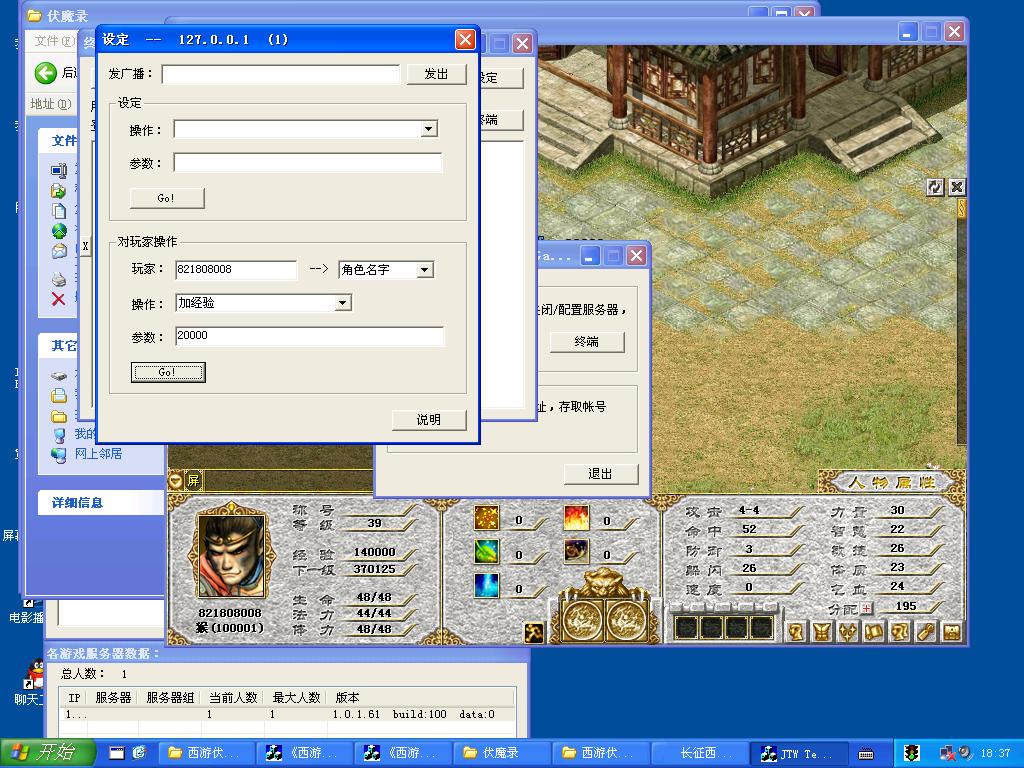Open the 文件(F) menu
The width and height of the screenshot is (1024, 768).
[x=54, y=41]
